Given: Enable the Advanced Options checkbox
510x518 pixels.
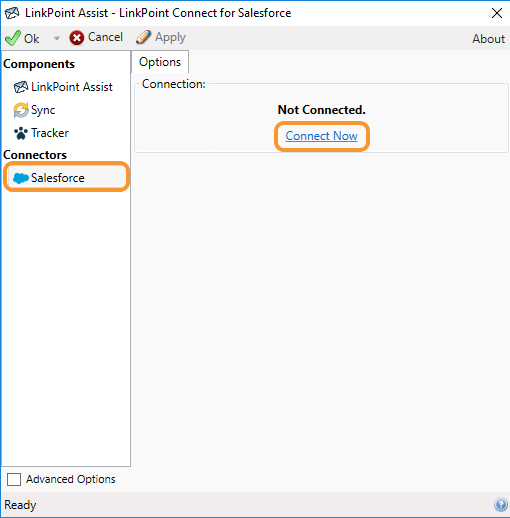Looking at the screenshot, I should pyautogui.click(x=14, y=479).
